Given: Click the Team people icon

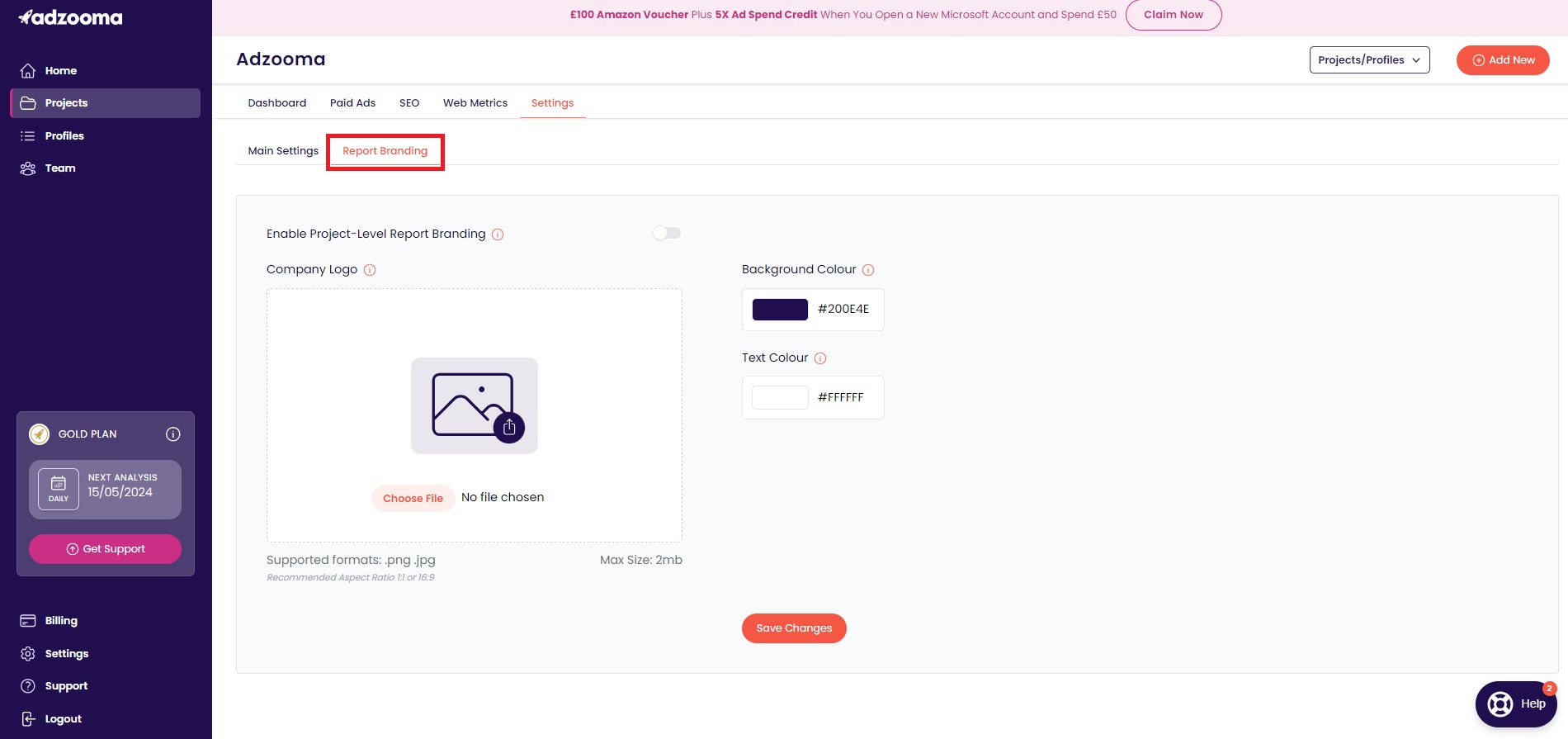Looking at the screenshot, I should coord(28,168).
